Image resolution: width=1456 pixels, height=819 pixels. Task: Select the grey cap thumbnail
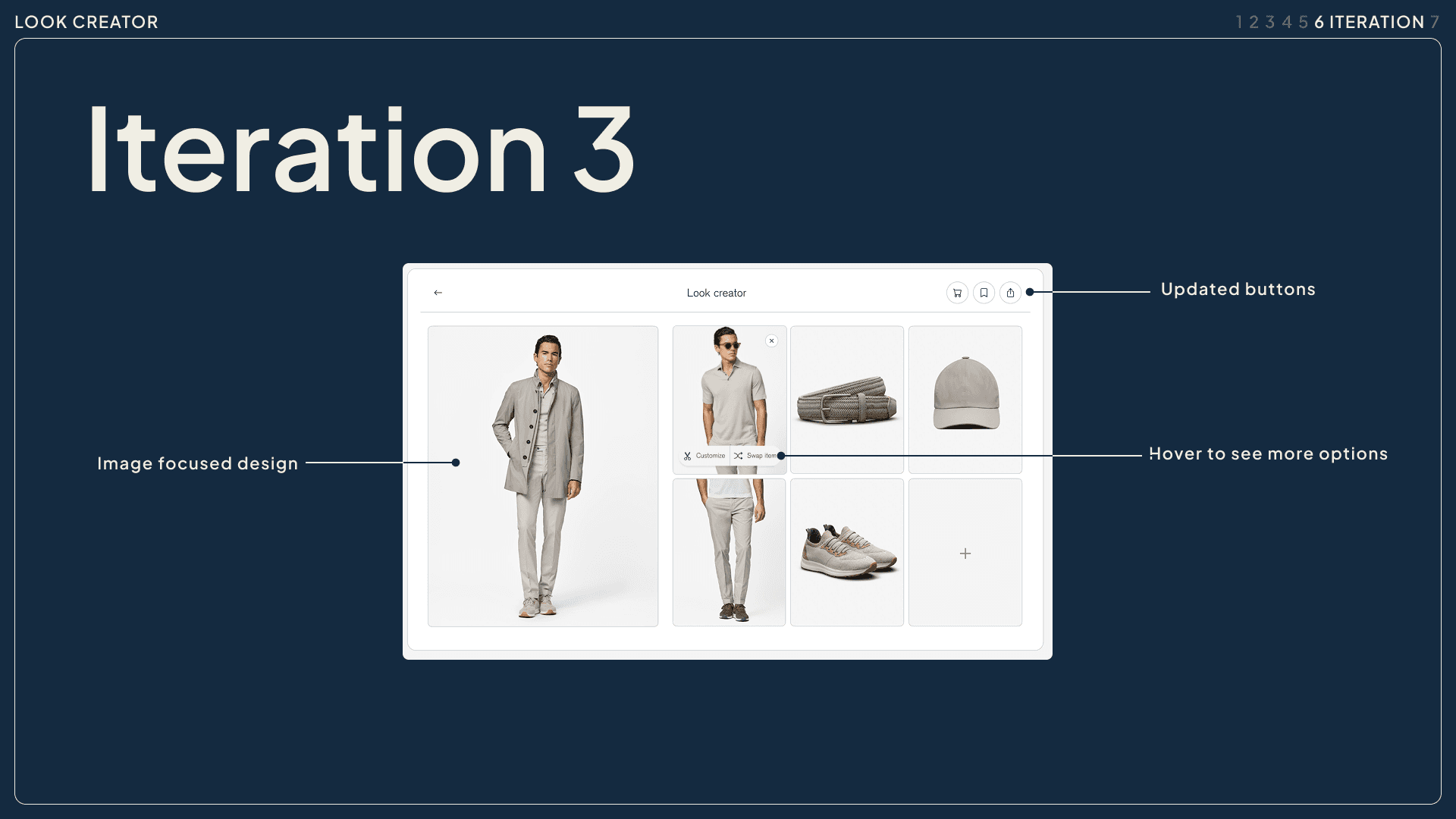pyautogui.click(x=965, y=400)
